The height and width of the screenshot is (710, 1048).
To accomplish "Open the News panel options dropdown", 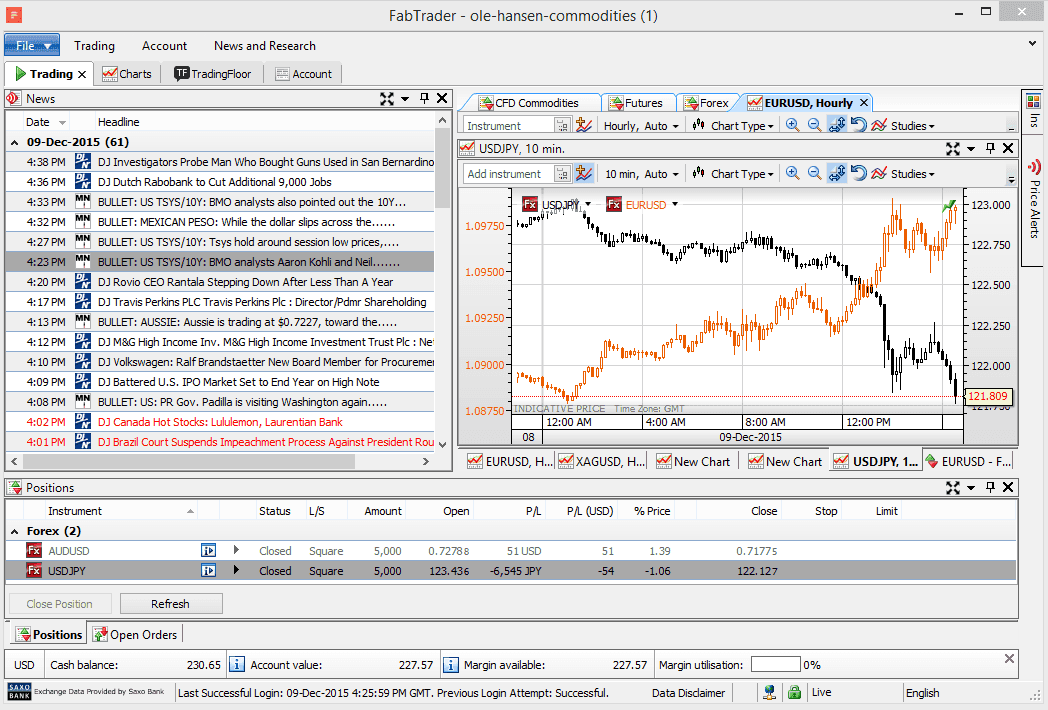I will [405, 99].
